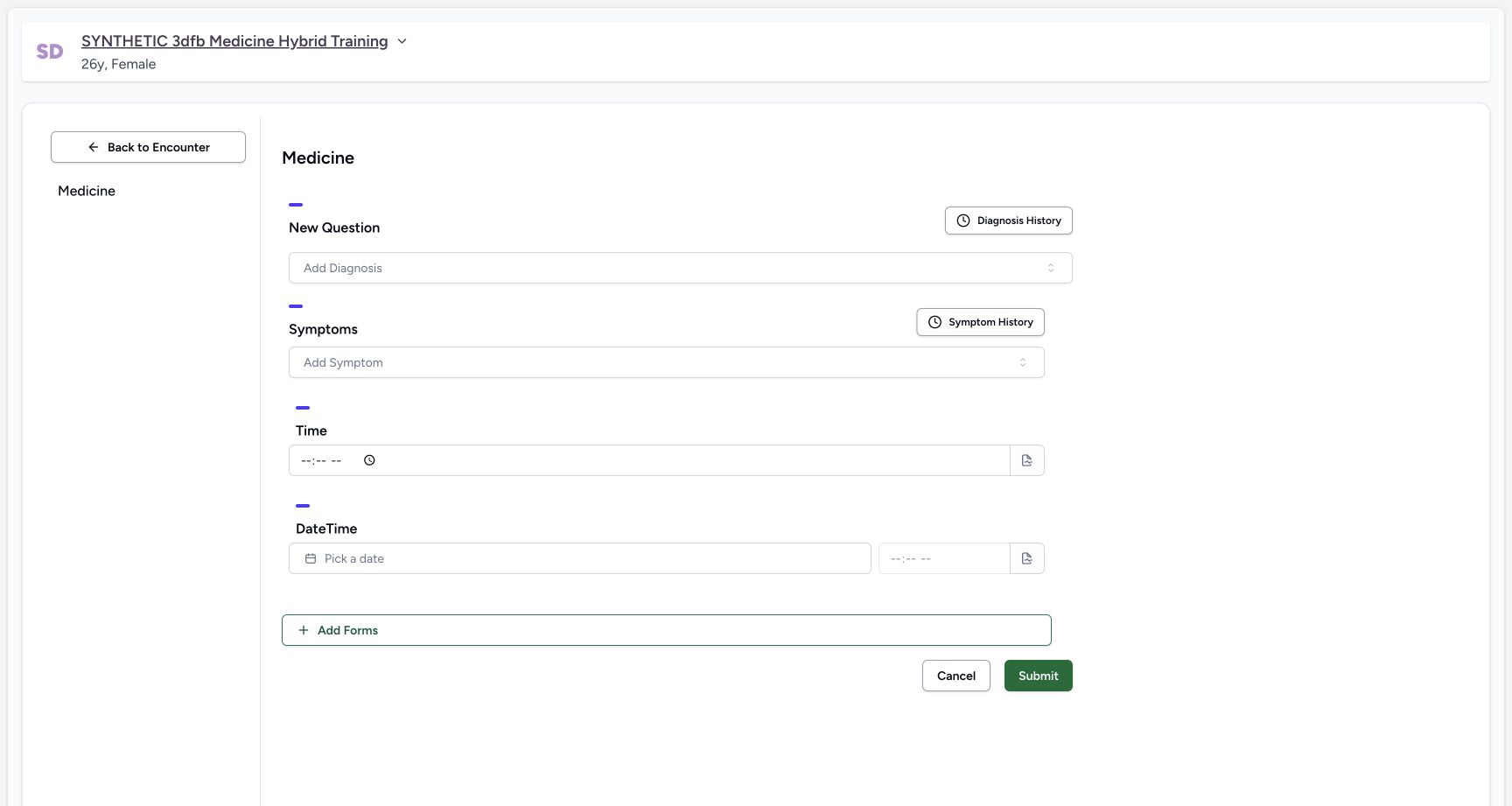Click the note icon beside DateTime field
The height and width of the screenshot is (806, 1512).
coord(1027,558)
